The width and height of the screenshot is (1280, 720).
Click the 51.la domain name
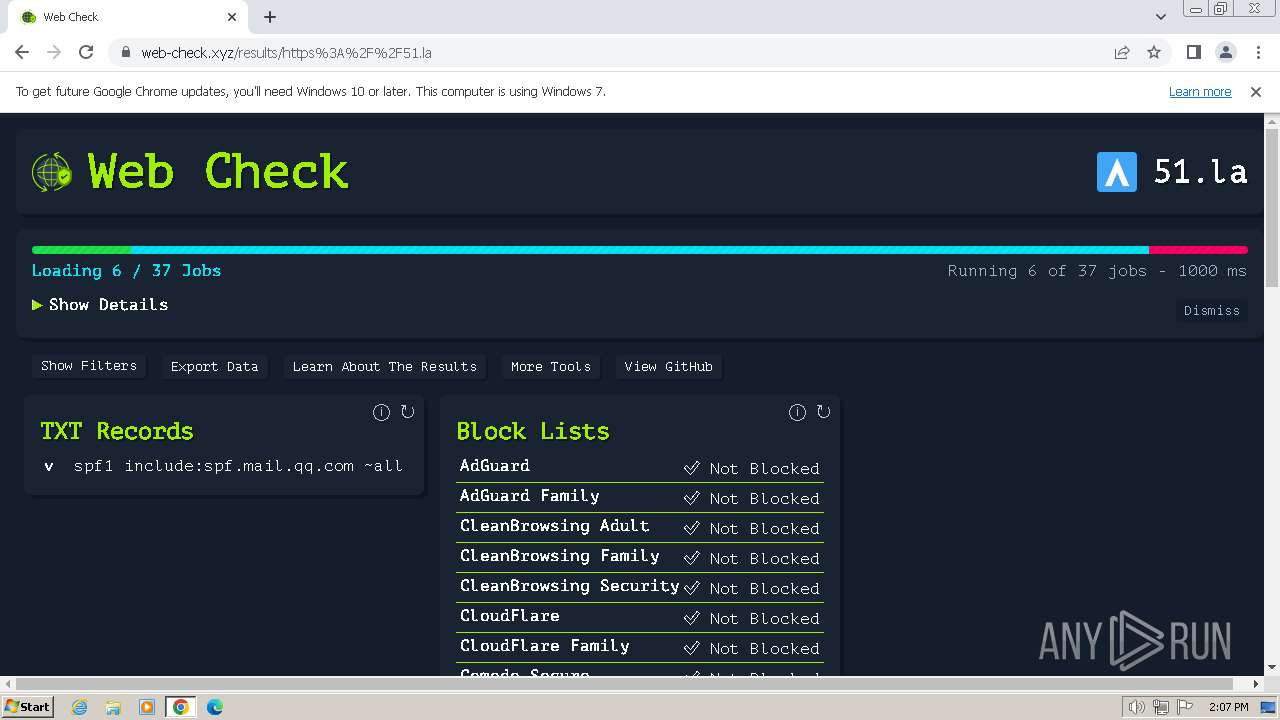[1200, 172]
